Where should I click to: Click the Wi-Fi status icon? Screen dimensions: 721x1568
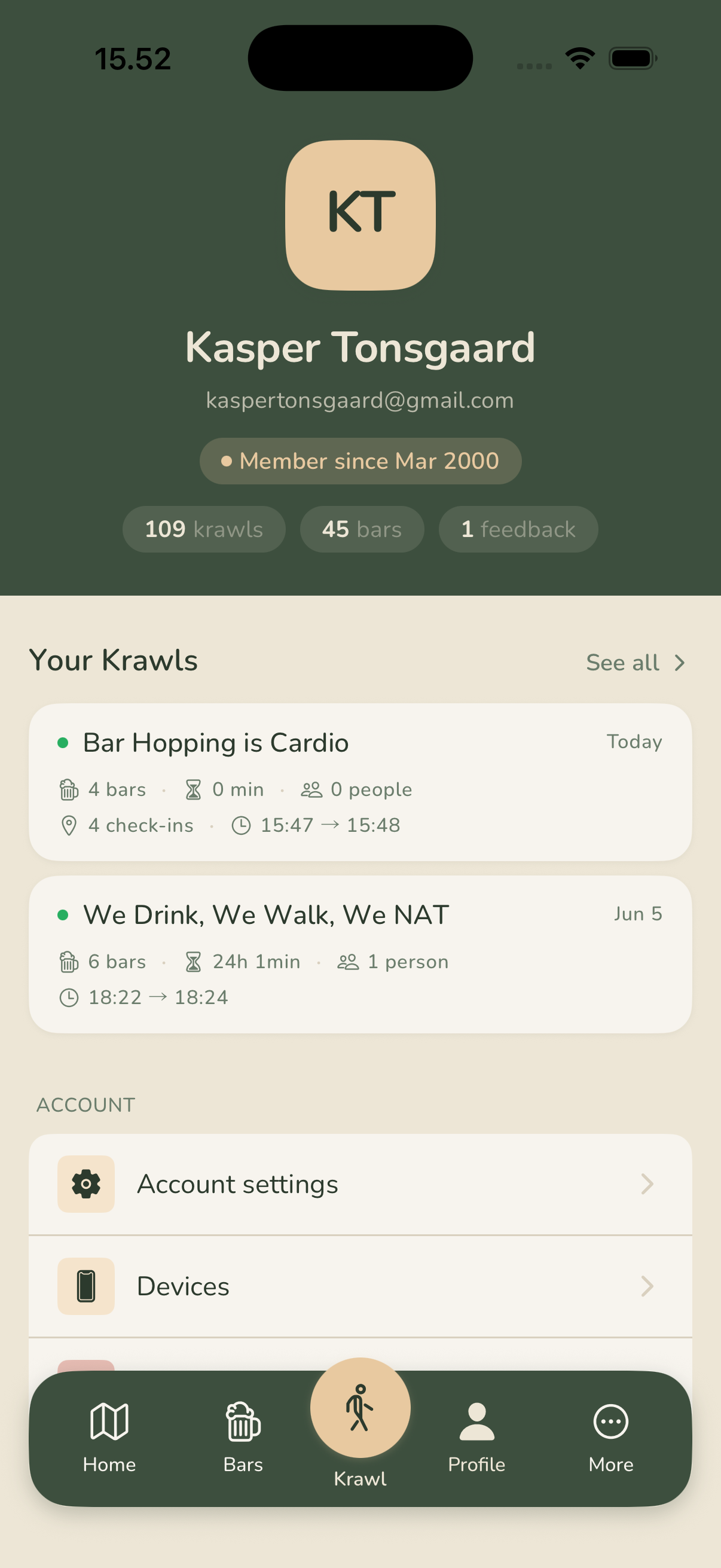pos(580,59)
